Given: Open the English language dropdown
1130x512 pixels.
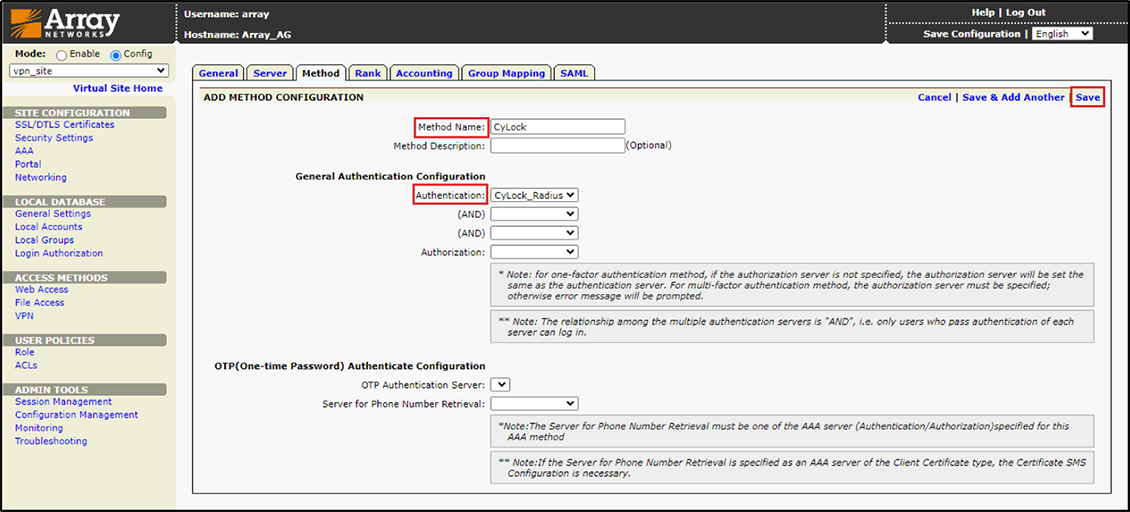Looking at the screenshot, I should (1061, 34).
